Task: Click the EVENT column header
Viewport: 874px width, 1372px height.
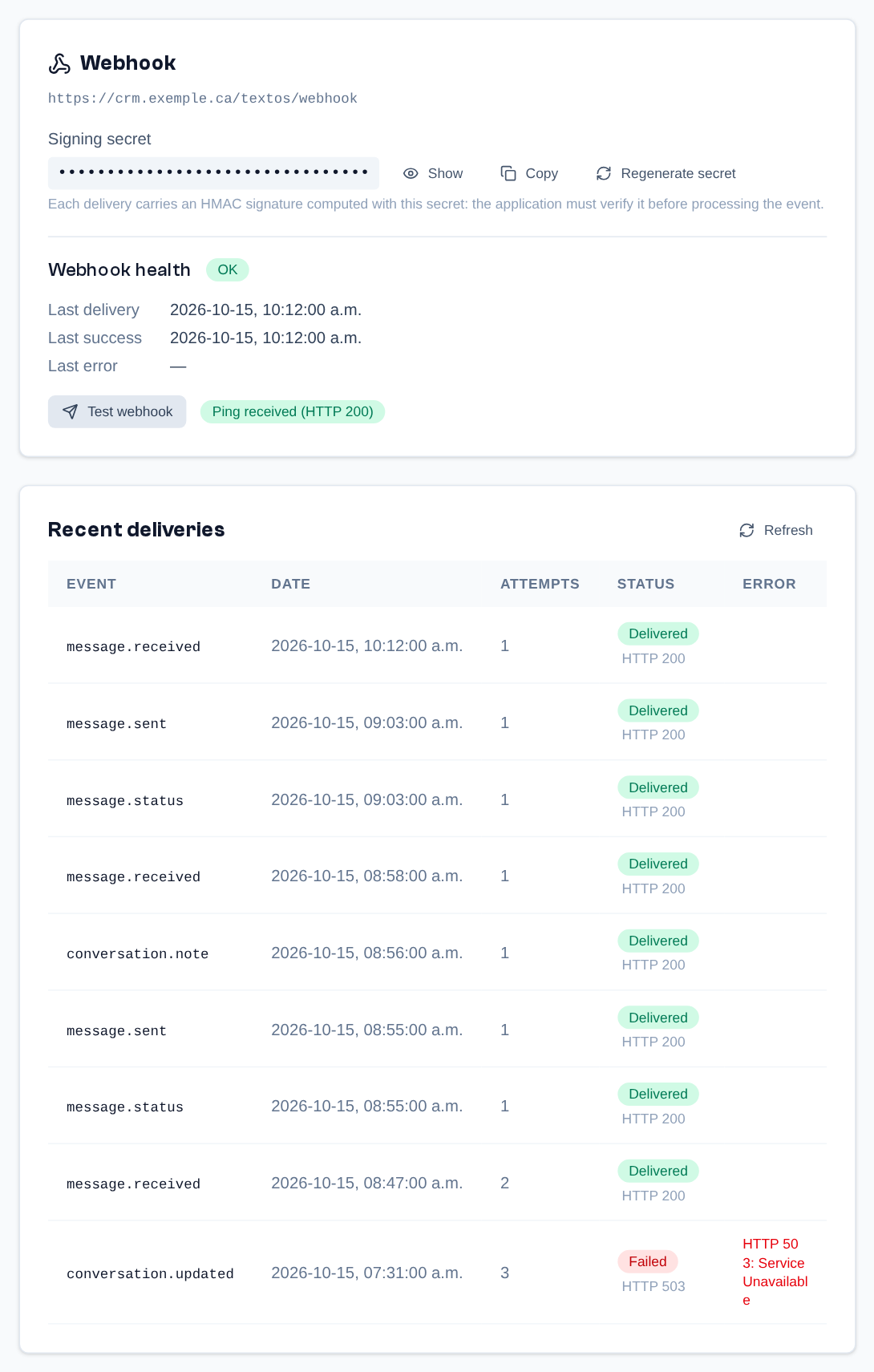Action: coord(91,584)
